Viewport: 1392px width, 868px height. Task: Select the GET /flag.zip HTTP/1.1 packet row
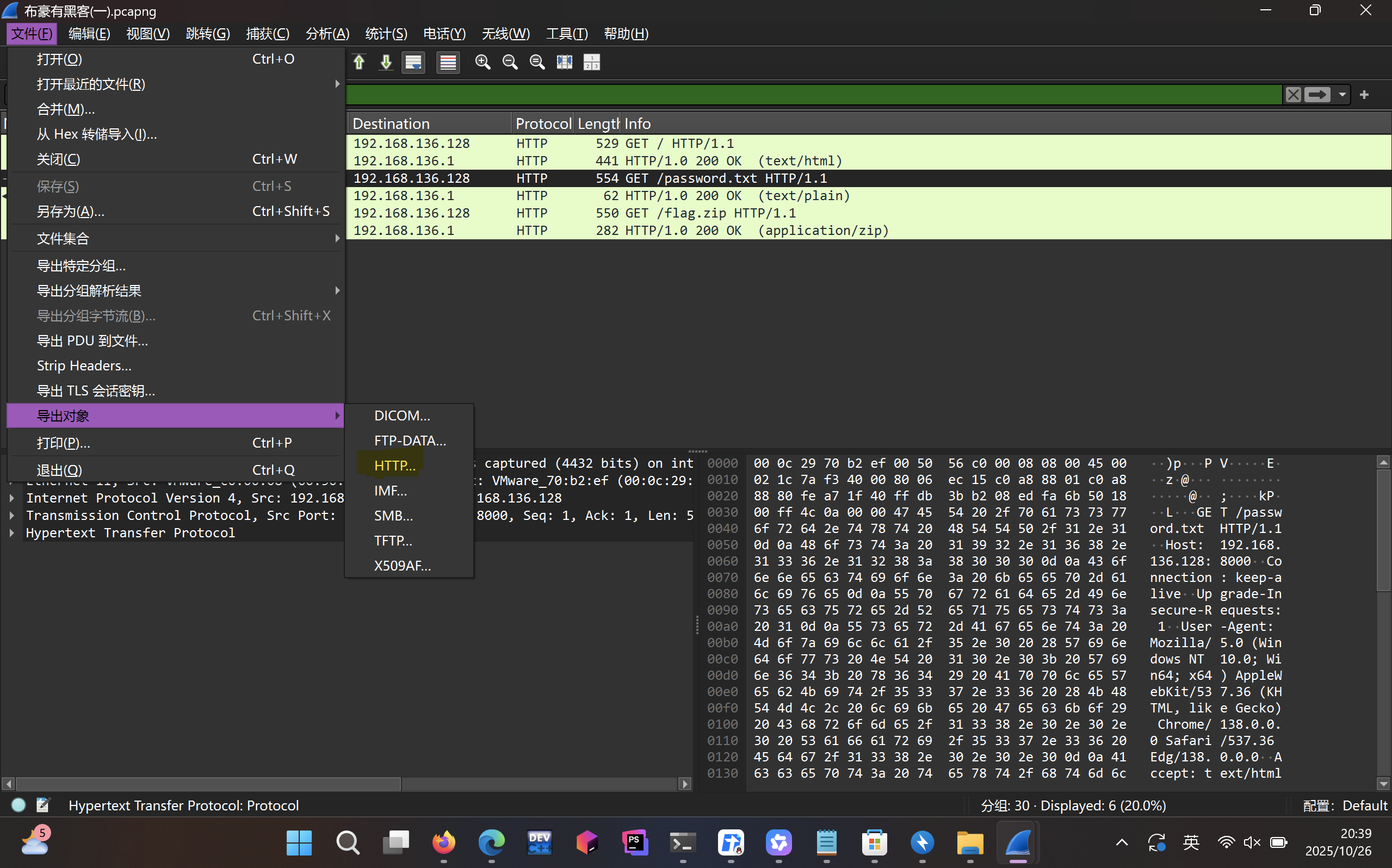point(869,213)
